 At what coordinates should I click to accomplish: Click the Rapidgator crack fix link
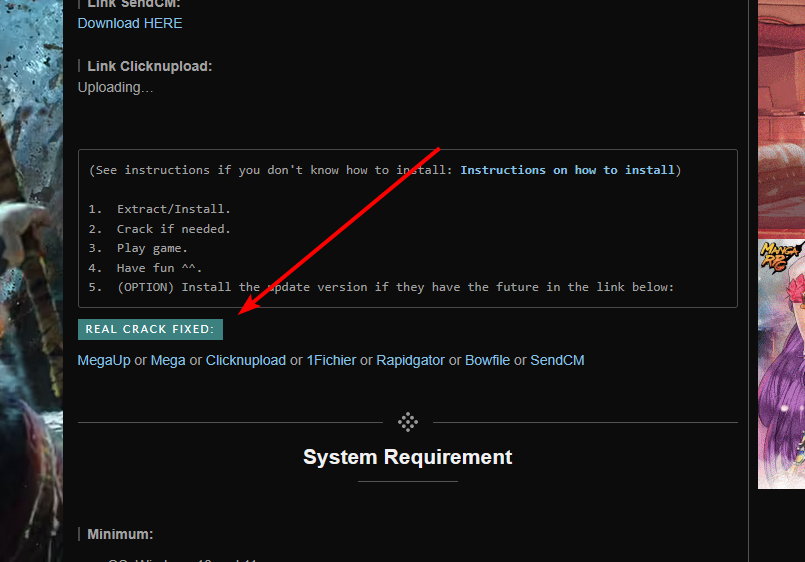[x=410, y=360]
